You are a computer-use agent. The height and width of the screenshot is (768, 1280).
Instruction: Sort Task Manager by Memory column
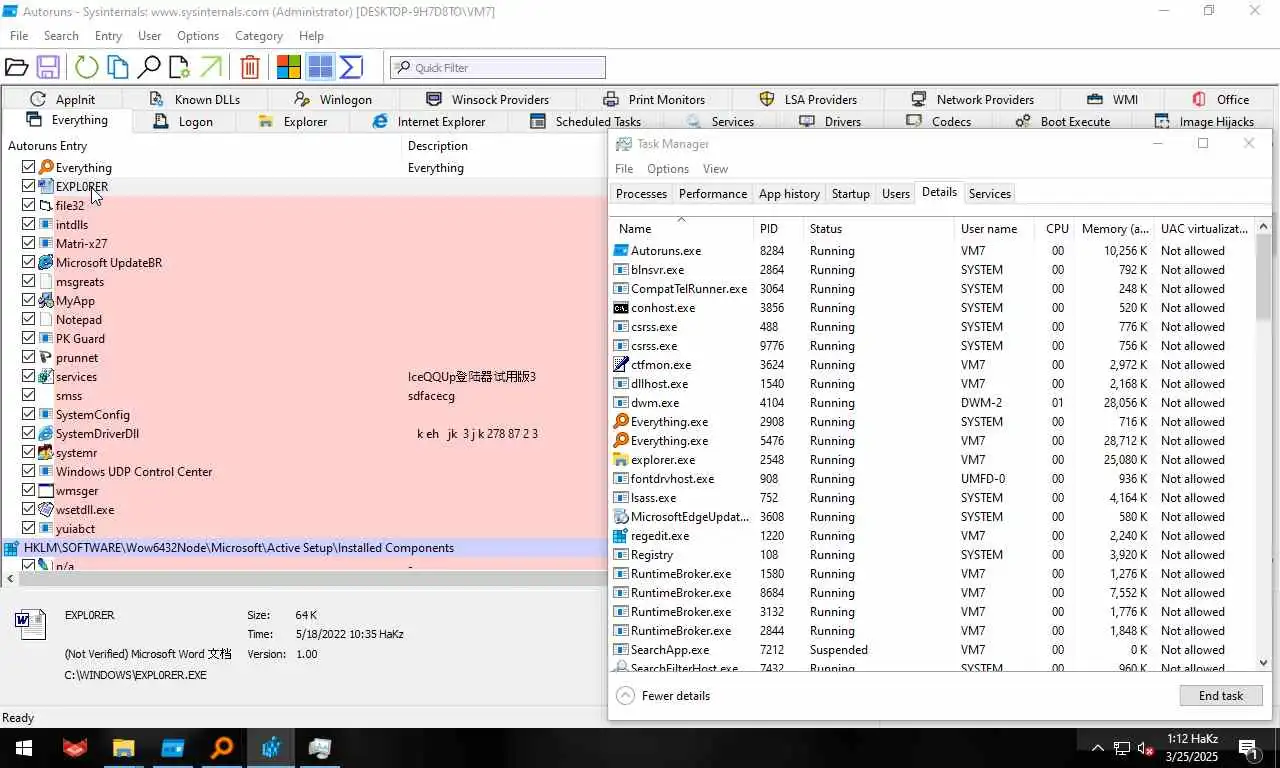point(1113,228)
